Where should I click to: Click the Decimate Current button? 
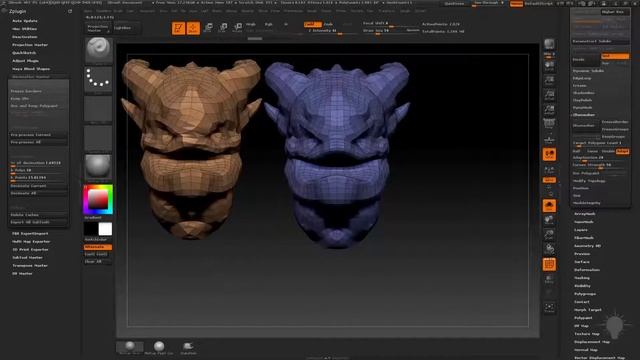[x=38, y=186]
